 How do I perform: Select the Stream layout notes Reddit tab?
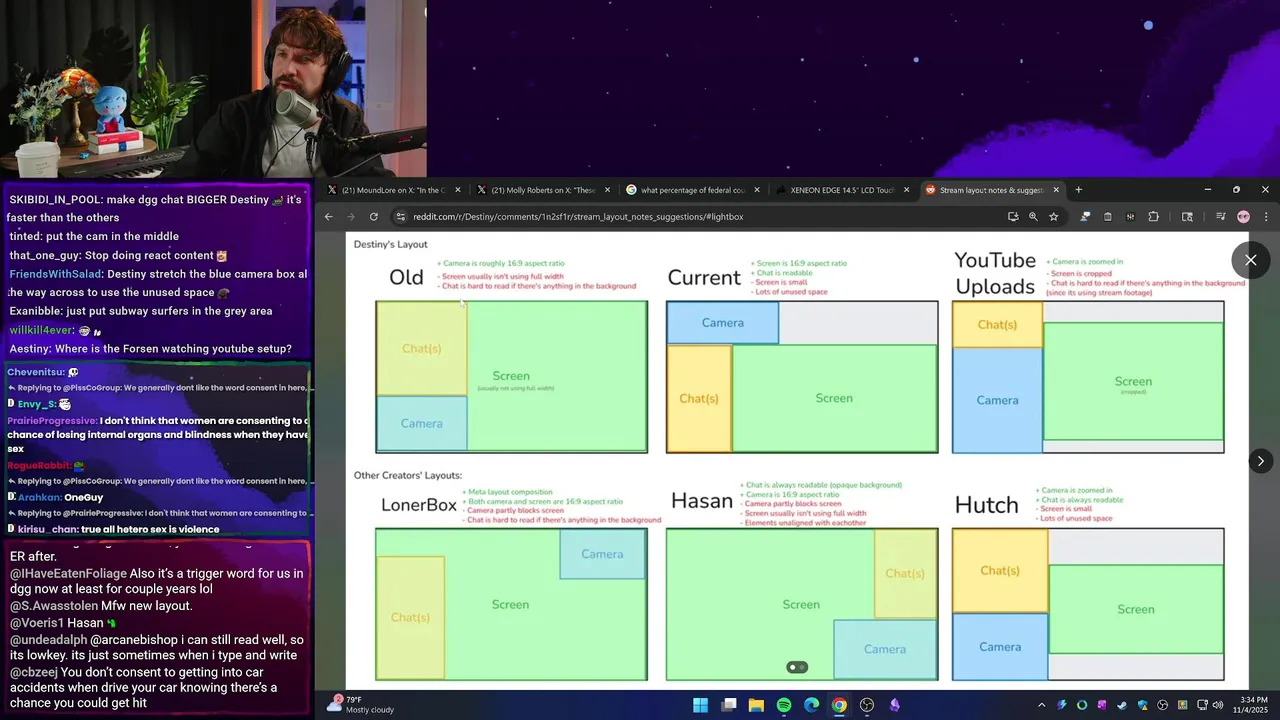(990, 190)
